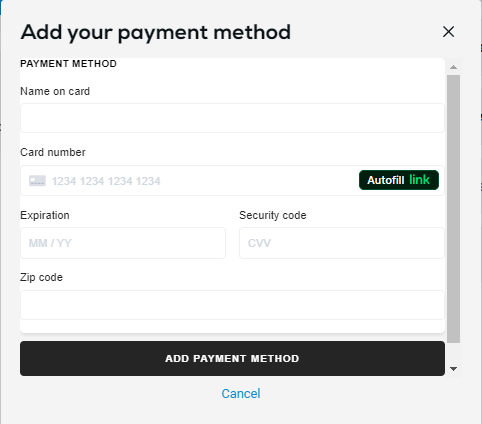The height and width of the screenshot is (424, 482).
Task: Focus the Zip code text box
Action: (232, 305)
